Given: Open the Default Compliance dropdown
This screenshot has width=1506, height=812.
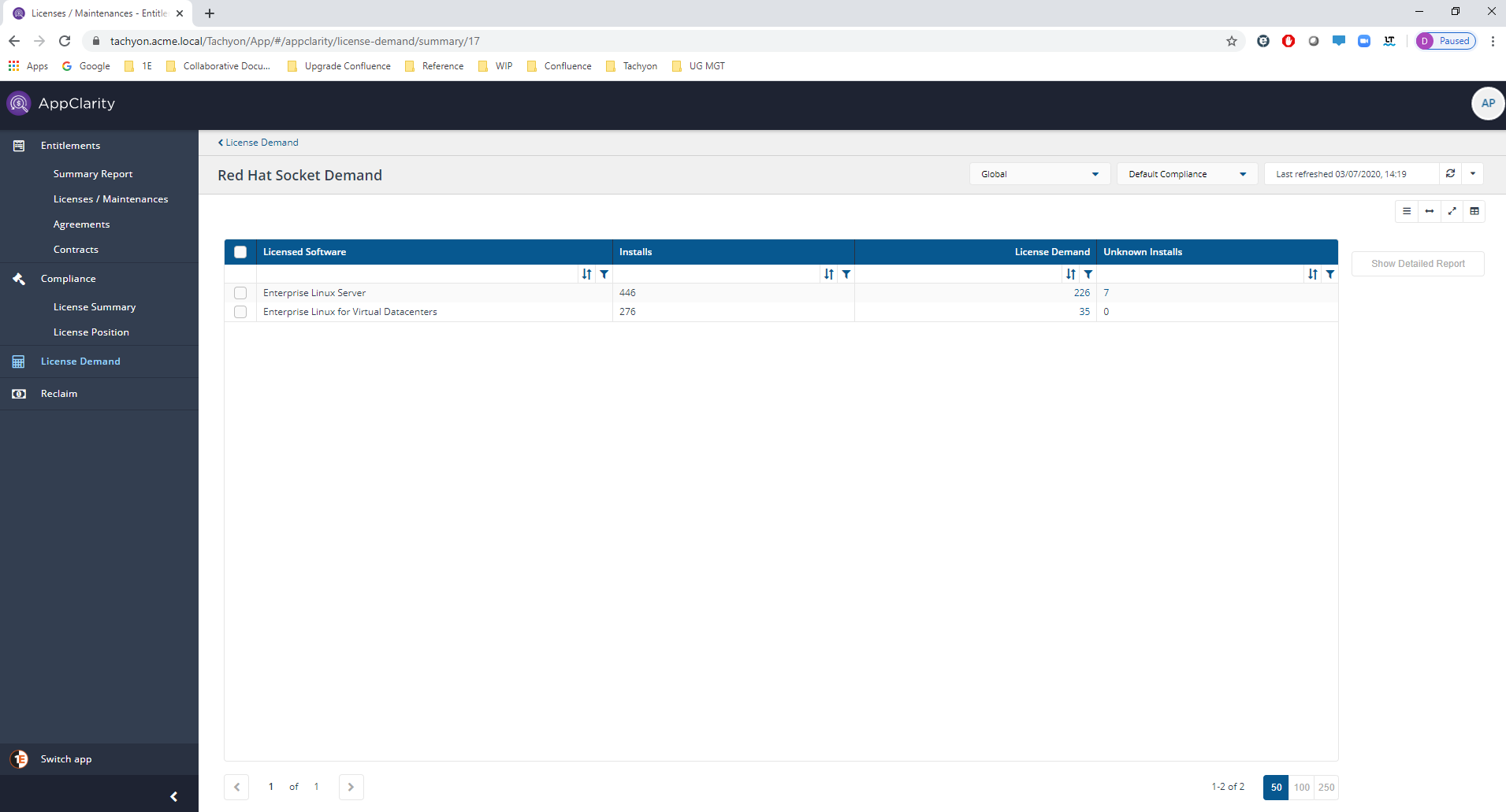Looking at the screenshot, I should click(1187, 174).
